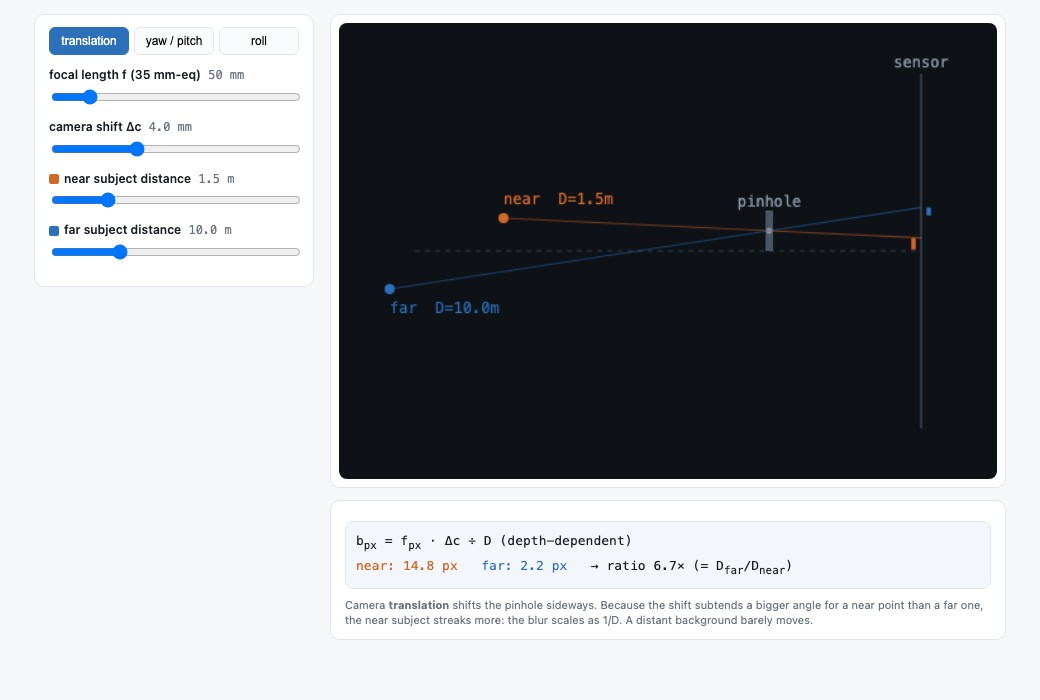Click the blue far point dot in diagram
1040x700 pixels.
[x=390, y=289]
